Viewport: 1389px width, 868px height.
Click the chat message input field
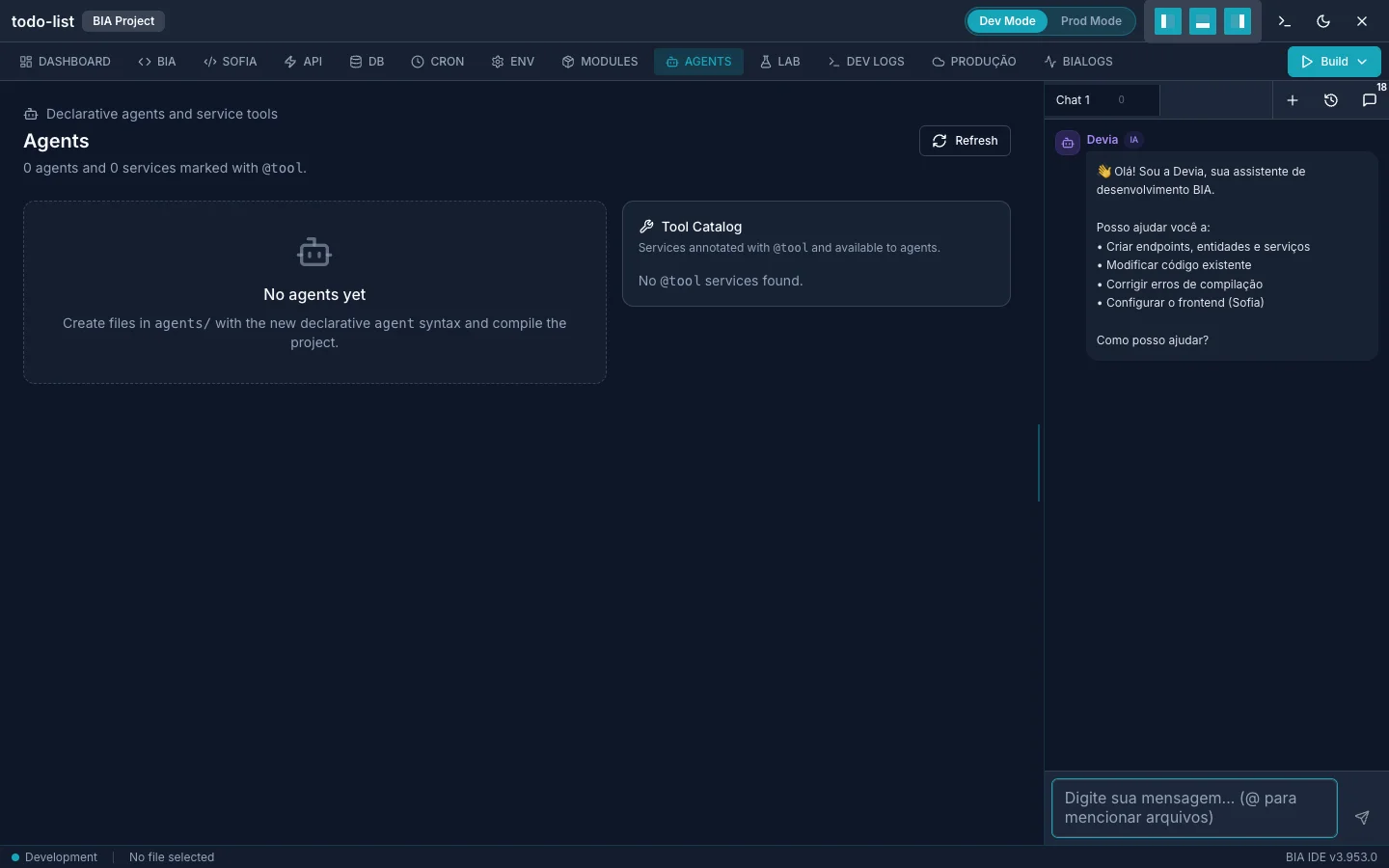1194,808
